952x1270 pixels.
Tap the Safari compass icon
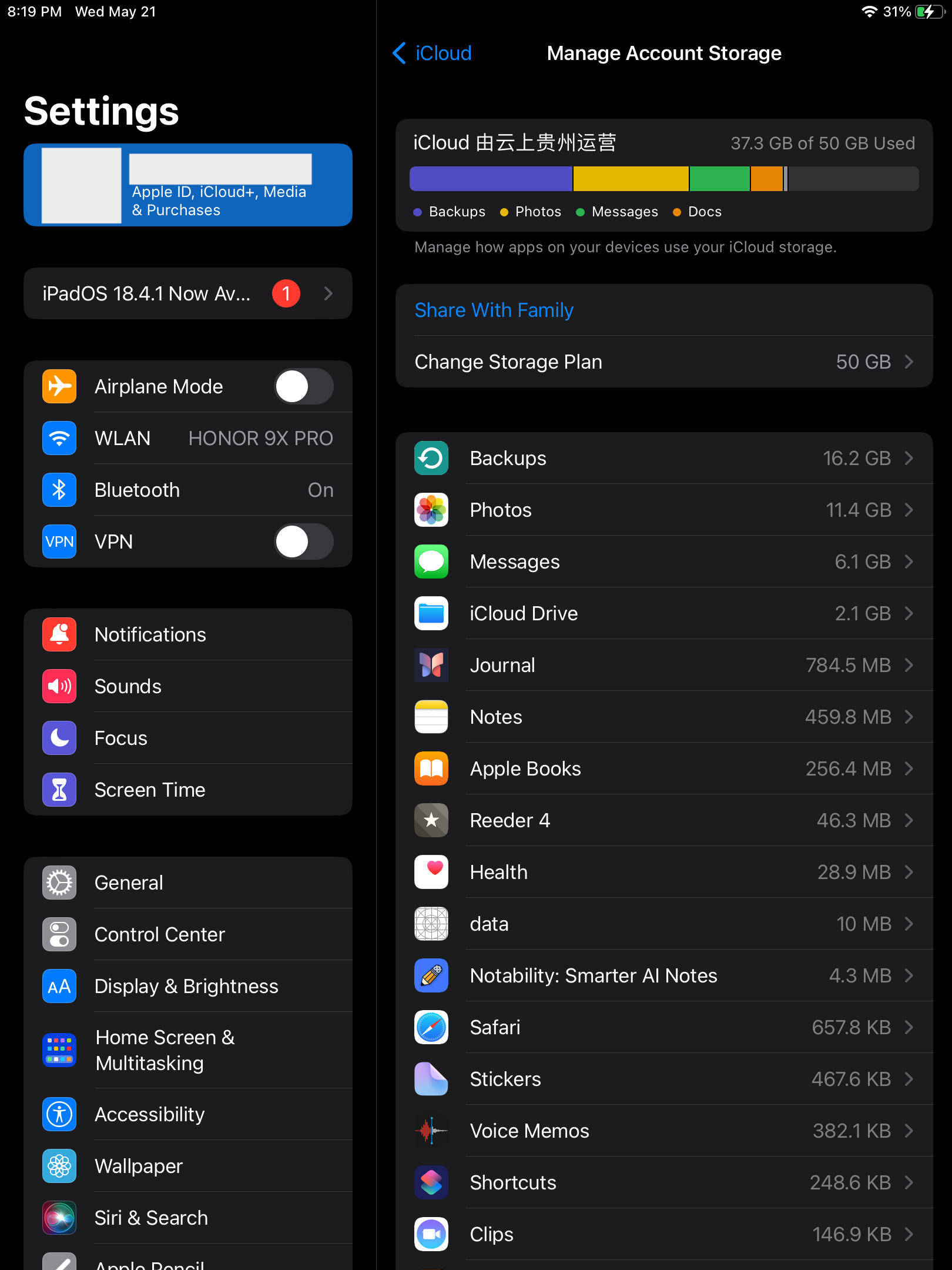pyautogui.click(x=431, y=1027)
